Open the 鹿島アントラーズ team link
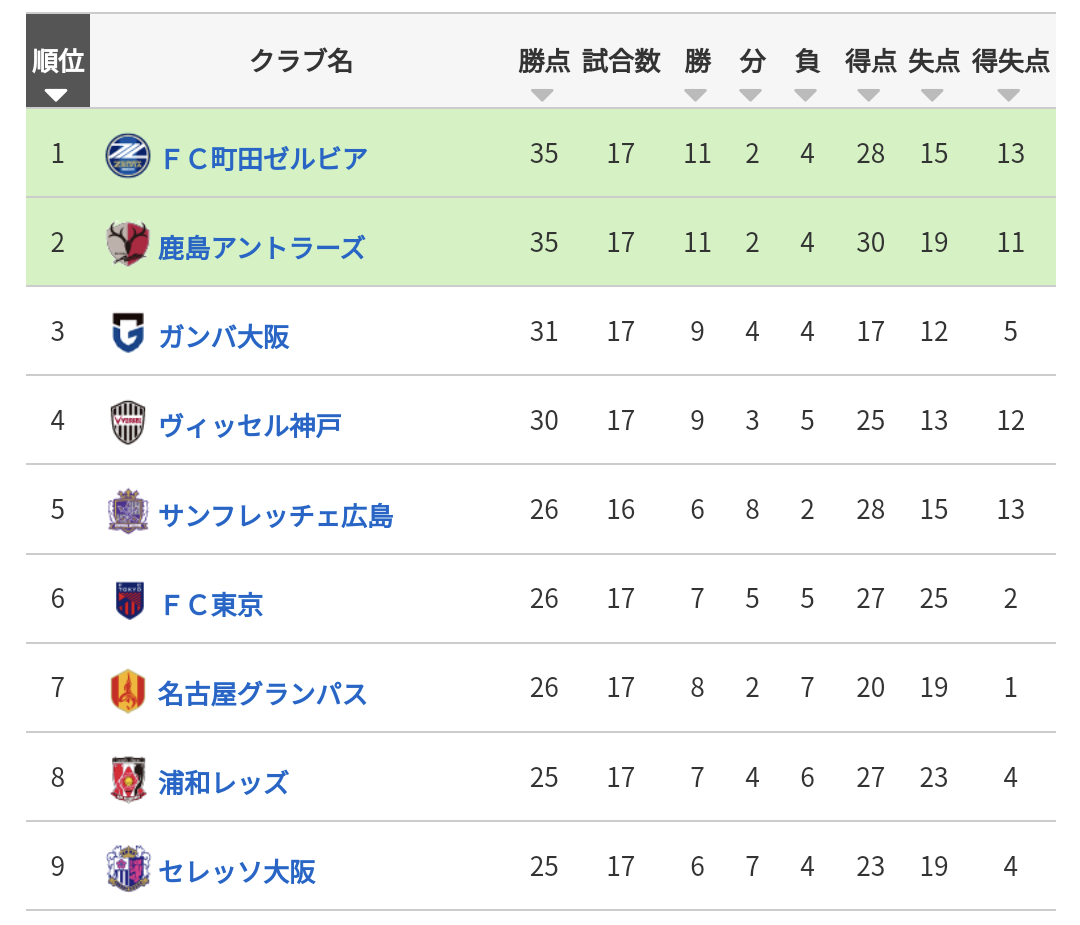This screenshot has height=925, width=1080. [x=262, y=248]
